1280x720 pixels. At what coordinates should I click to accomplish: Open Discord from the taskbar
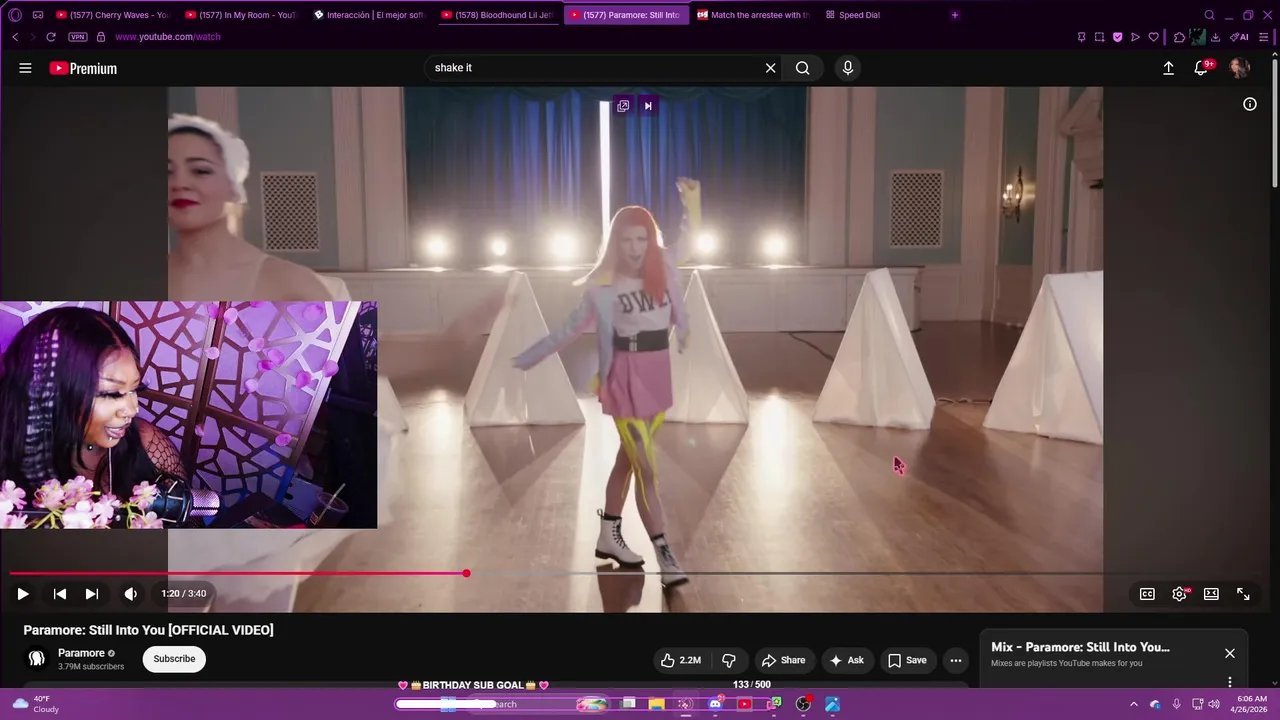[715, 704]
